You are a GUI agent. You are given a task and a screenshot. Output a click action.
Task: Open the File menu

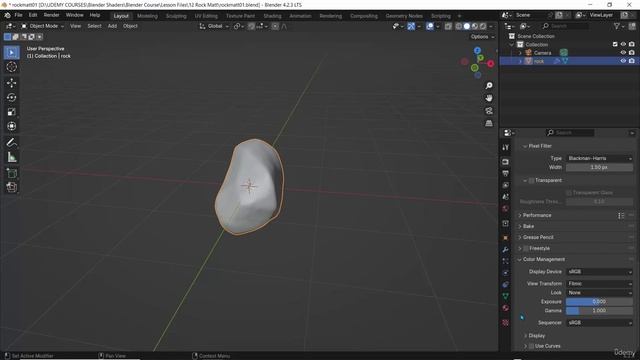point(18,15)
